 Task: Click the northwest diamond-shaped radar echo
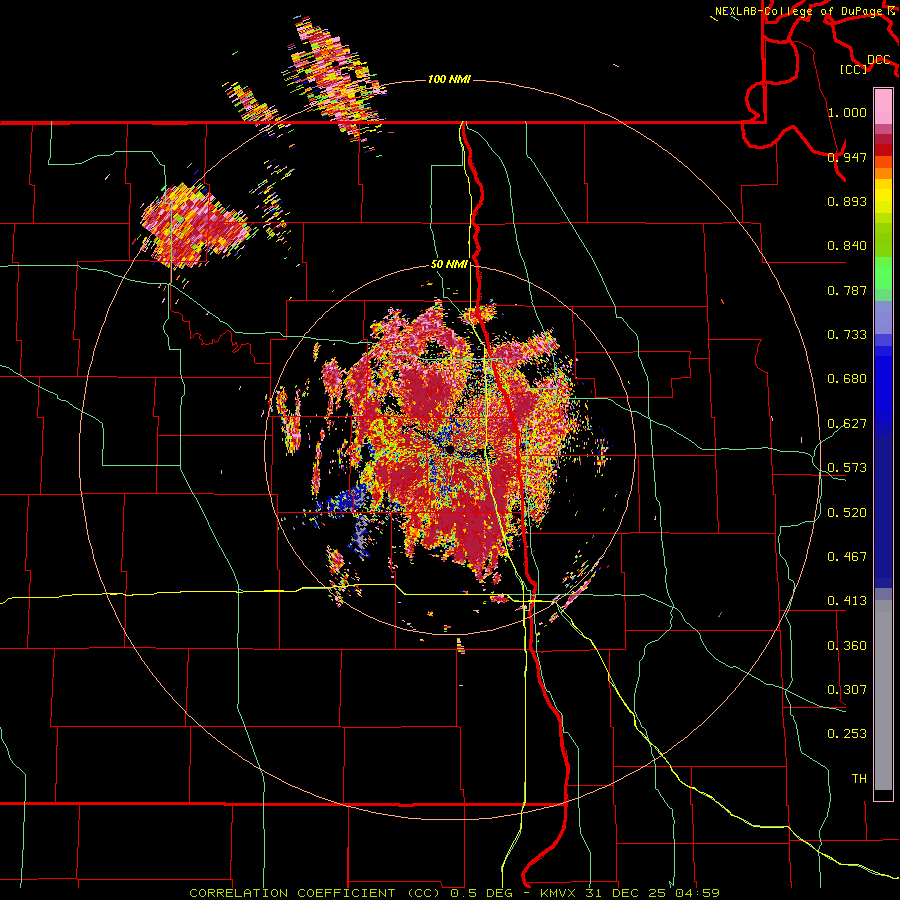(194, 225)
